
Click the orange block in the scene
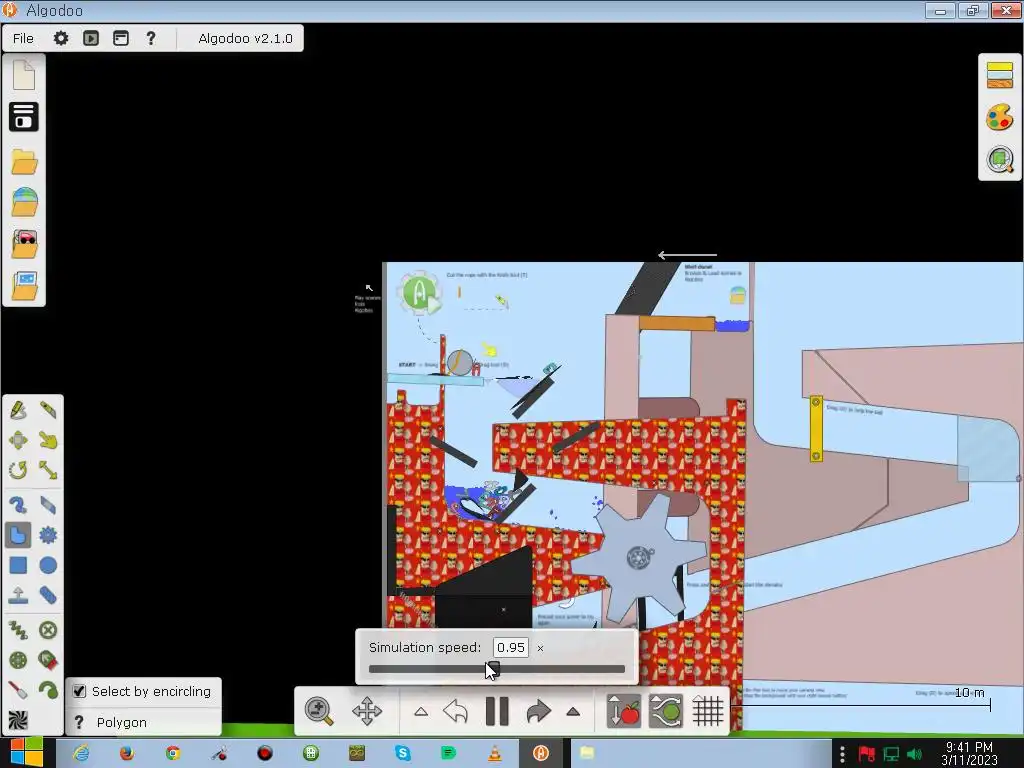tap(677, 323)
